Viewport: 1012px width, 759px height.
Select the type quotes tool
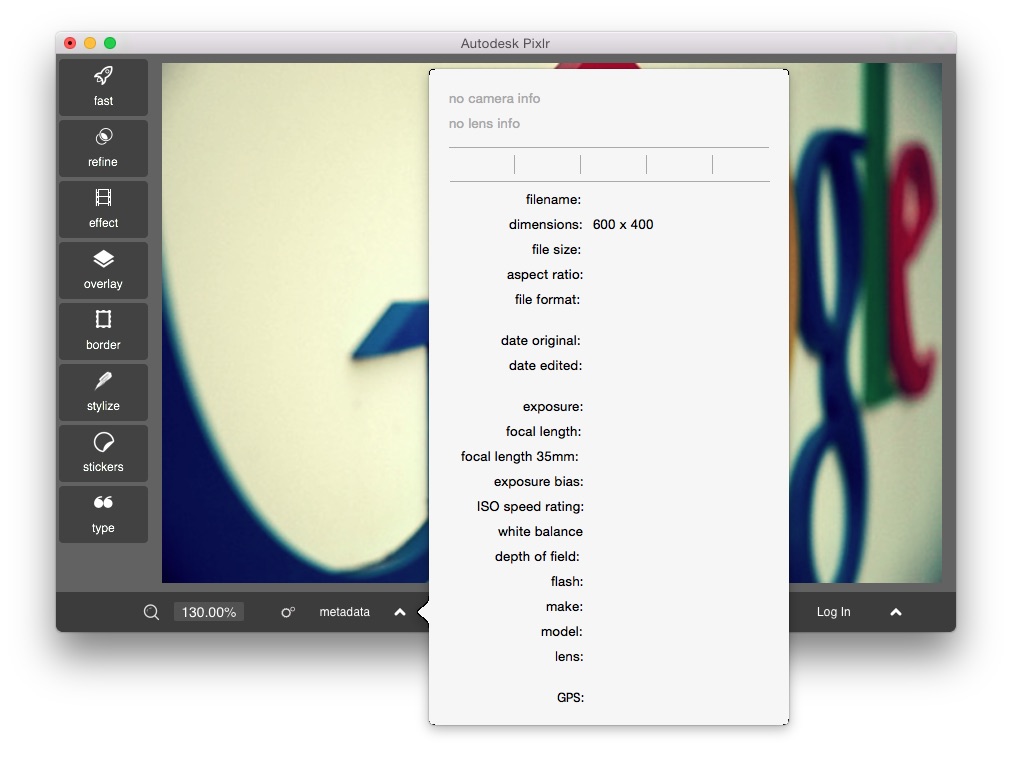click(x=103, y=514)
